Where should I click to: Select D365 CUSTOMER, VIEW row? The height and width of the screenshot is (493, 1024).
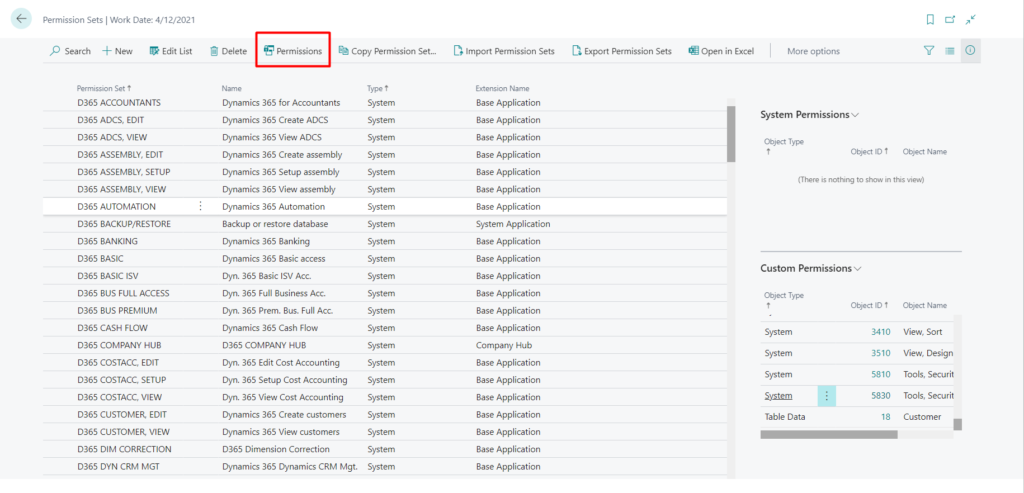pyautogui.click(x=385, y=432)
